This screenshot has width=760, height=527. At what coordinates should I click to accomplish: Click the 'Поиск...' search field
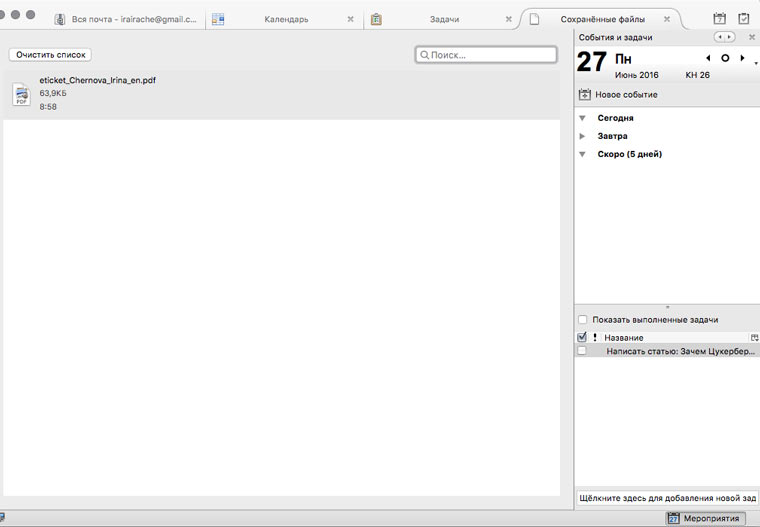point(490,55)
